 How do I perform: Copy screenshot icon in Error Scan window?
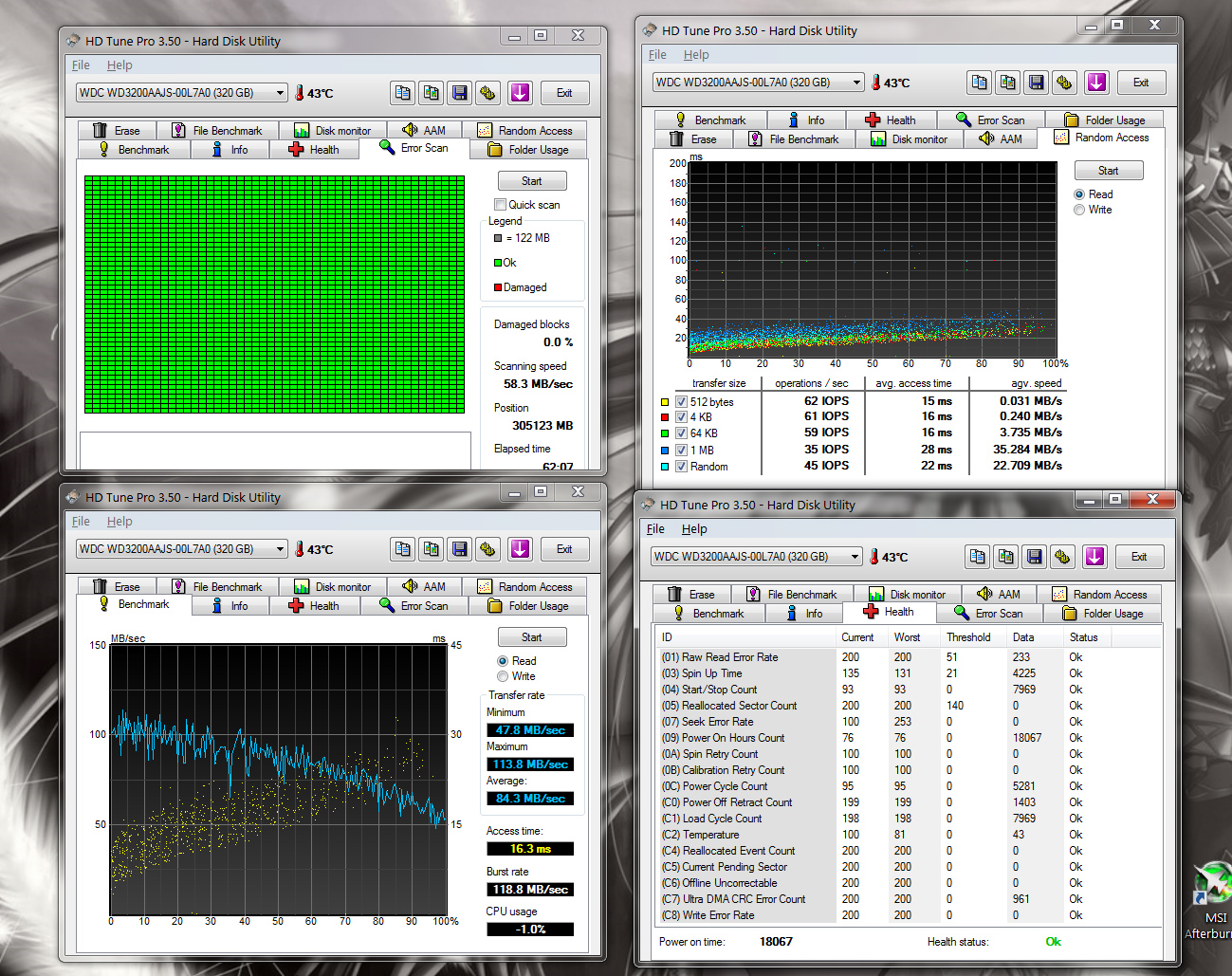[432, 93]
